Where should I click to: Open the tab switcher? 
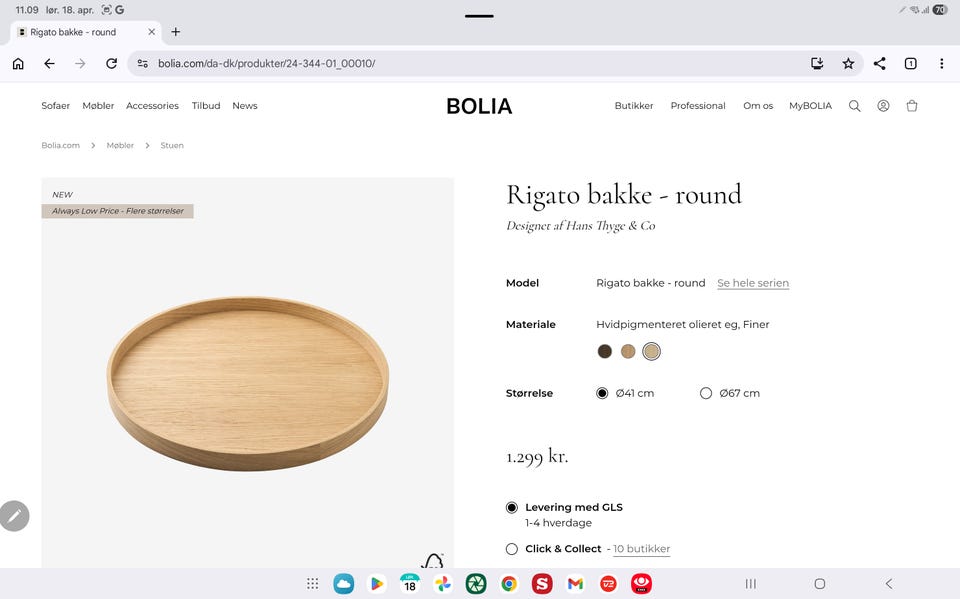click(910, 64)
